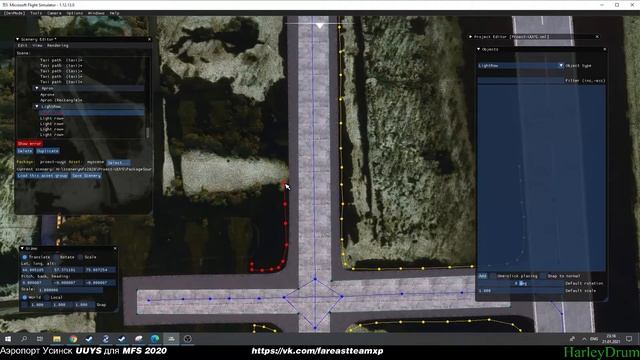
Task: Open Scenery Editor Rendering menu
Action: 58,45
